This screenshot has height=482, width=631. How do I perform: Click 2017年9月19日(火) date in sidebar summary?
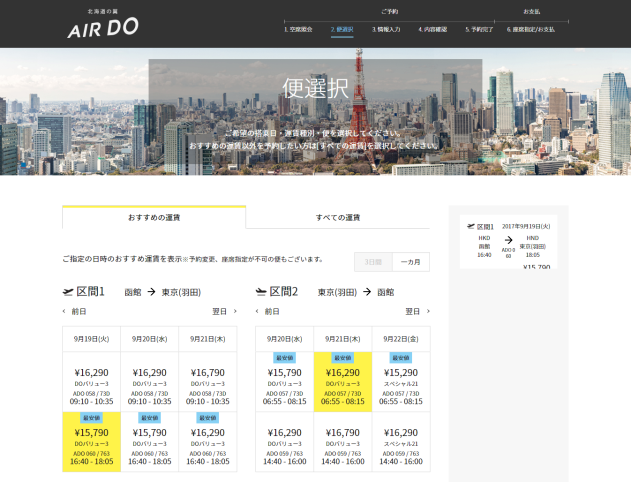tap(526, 227)
